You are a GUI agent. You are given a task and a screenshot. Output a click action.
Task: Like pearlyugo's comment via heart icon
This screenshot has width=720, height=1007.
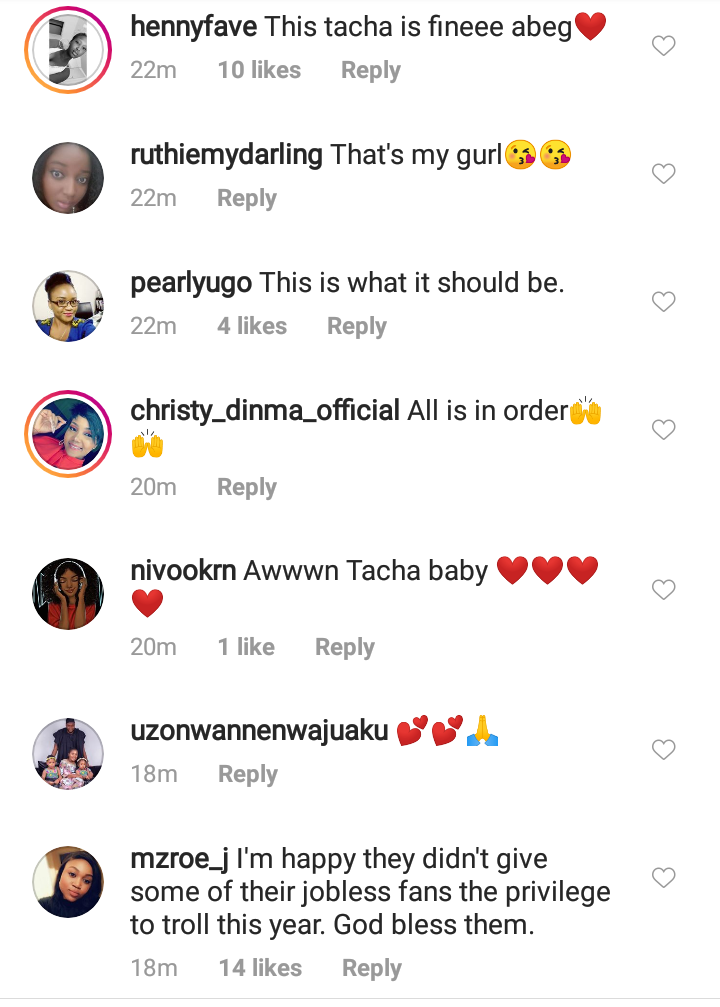tap(663, 302)
